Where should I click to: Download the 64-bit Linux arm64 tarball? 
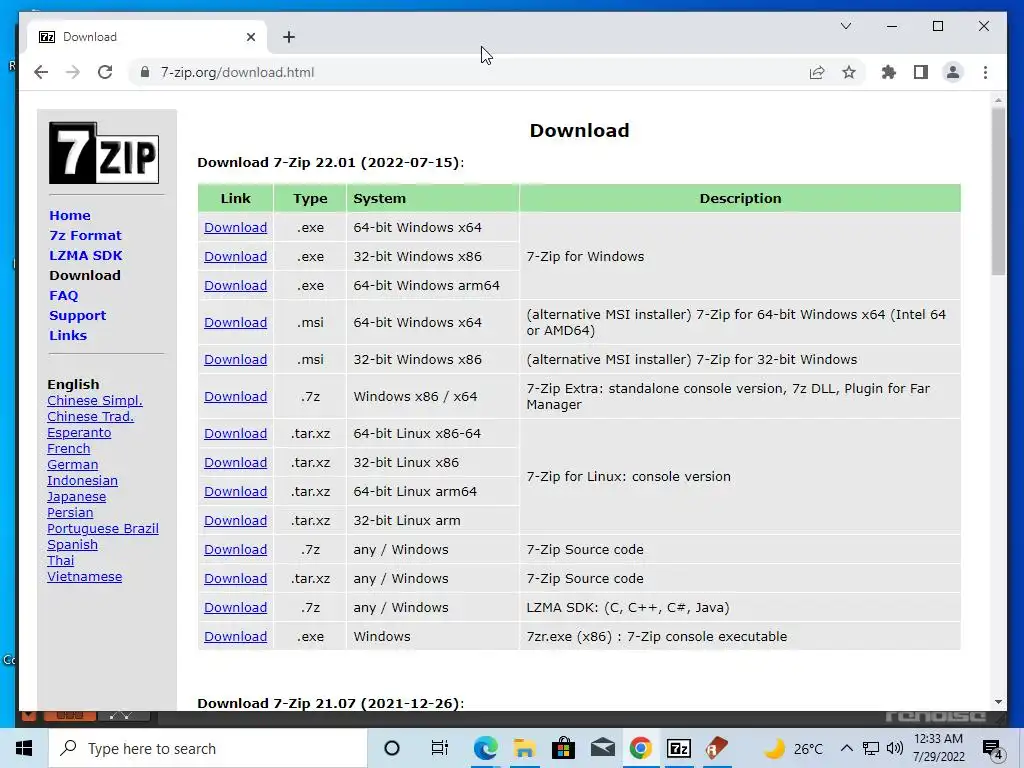(235, 491)
